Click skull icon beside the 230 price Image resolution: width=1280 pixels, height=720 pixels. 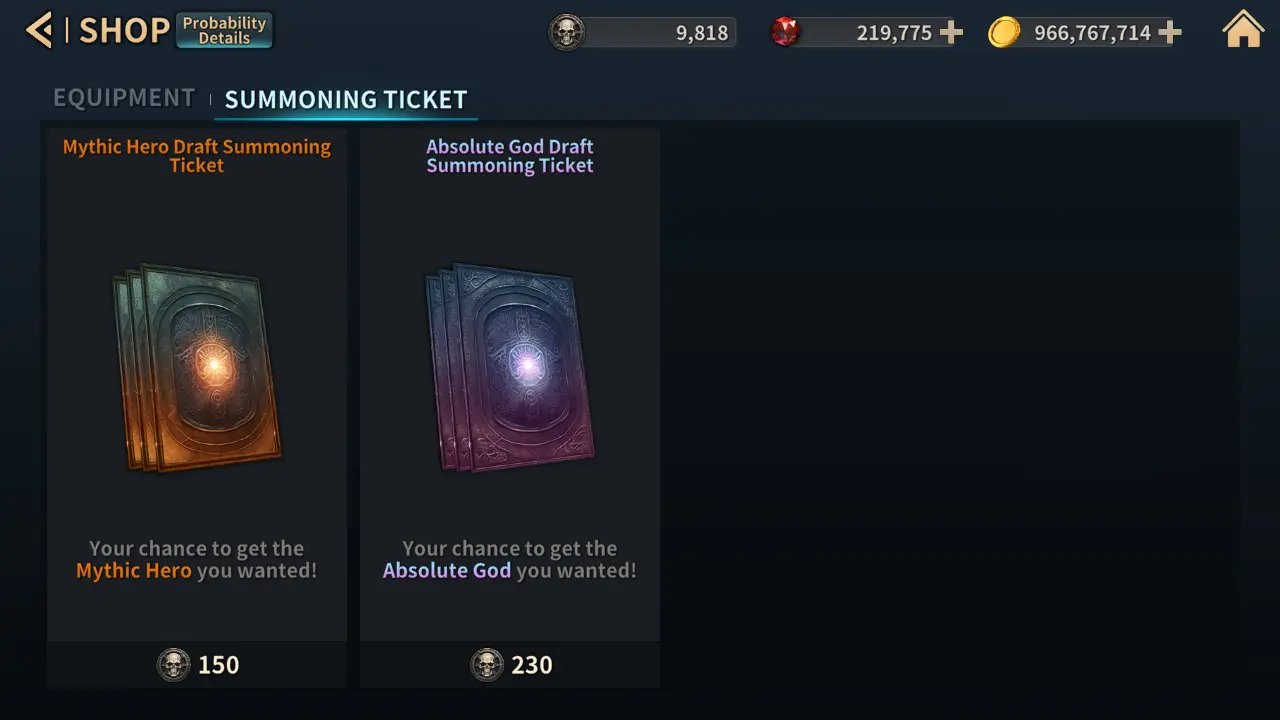coord(487,665)
